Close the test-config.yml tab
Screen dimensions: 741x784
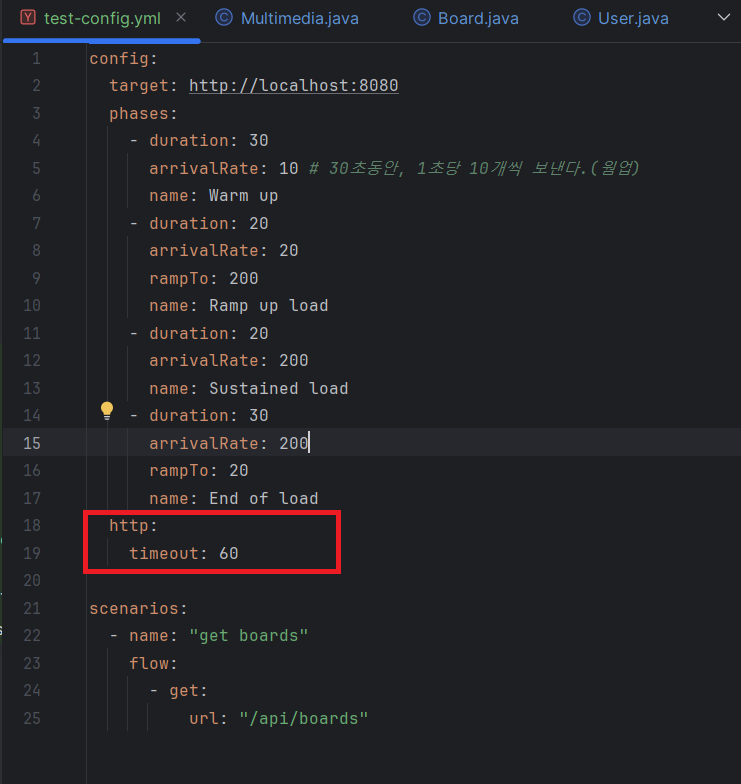click(181, 18)
